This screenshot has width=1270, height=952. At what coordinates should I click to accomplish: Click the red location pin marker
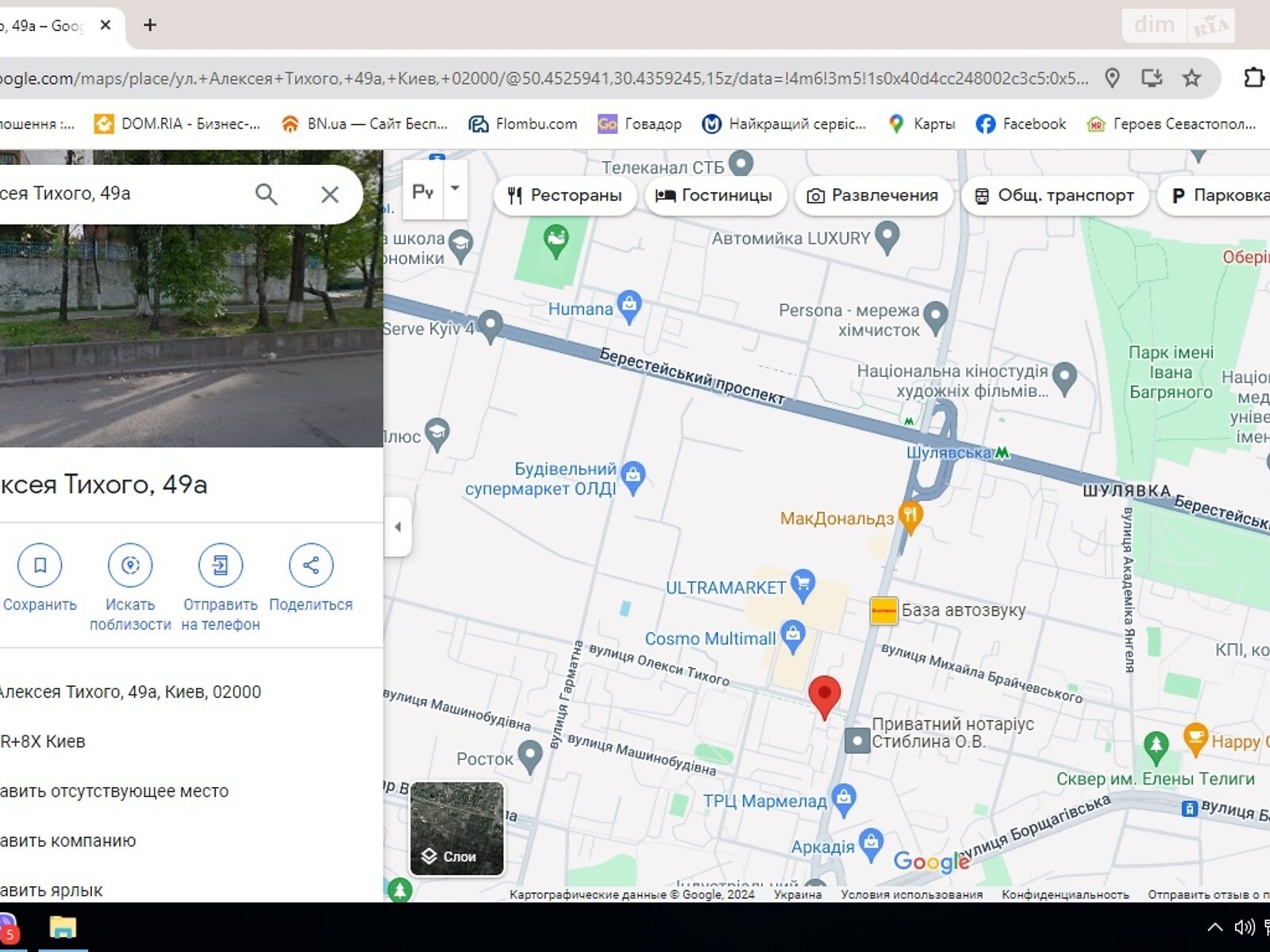[x=825, y=697]
